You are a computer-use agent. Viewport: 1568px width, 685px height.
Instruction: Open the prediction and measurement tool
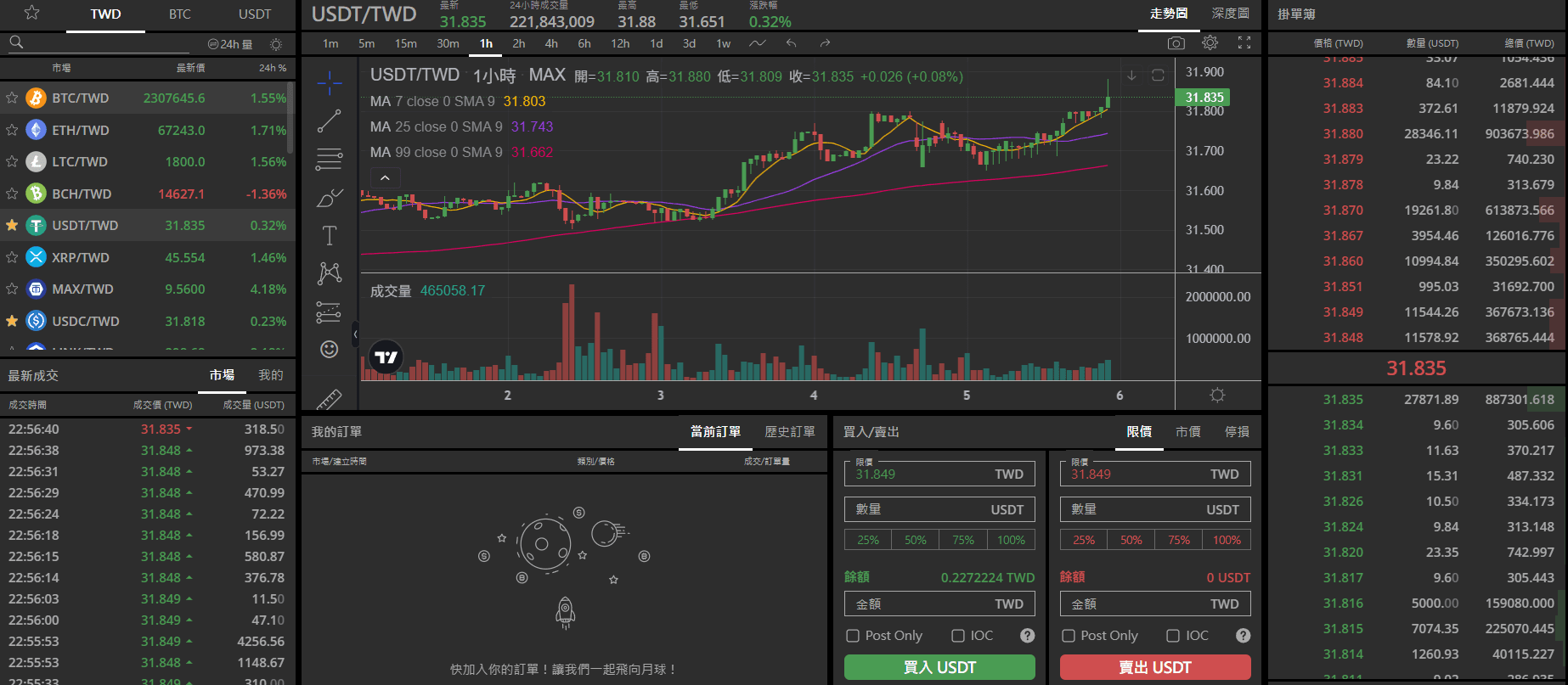pyautogui.click(x=329, y=312)
